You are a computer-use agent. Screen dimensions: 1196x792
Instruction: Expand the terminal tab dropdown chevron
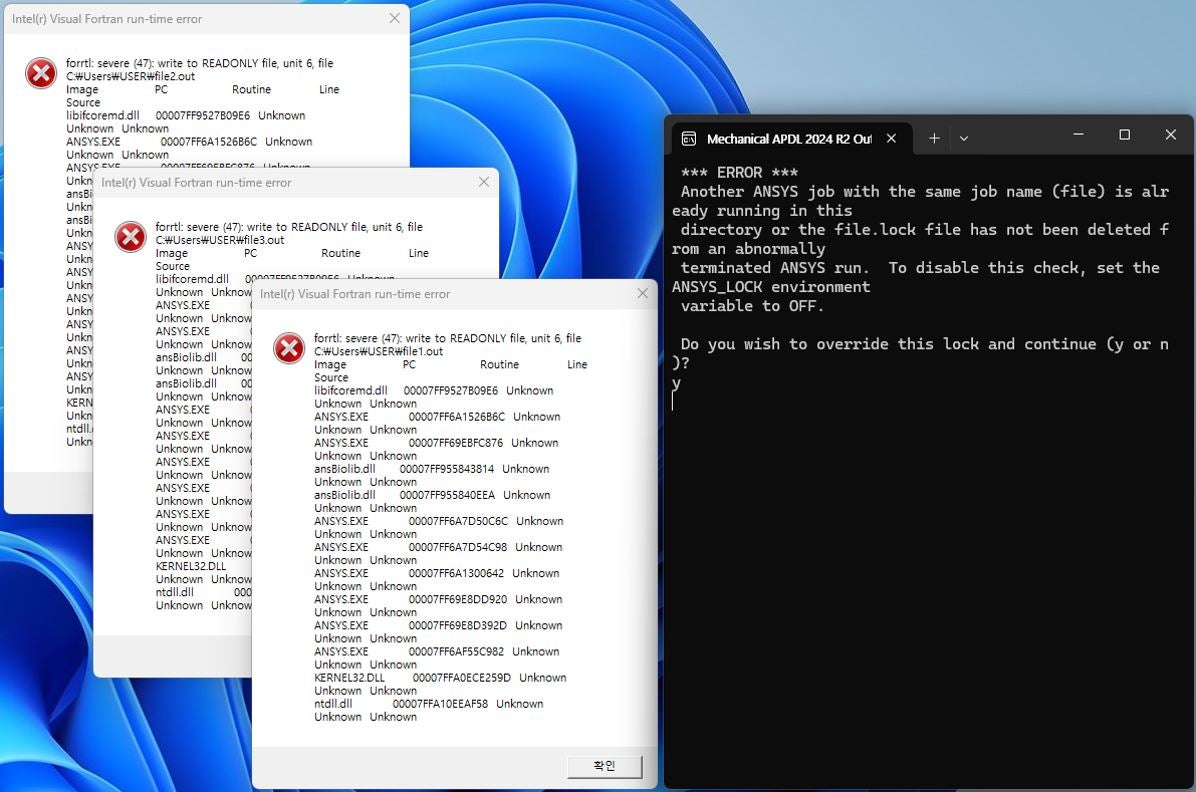point(964,138)
